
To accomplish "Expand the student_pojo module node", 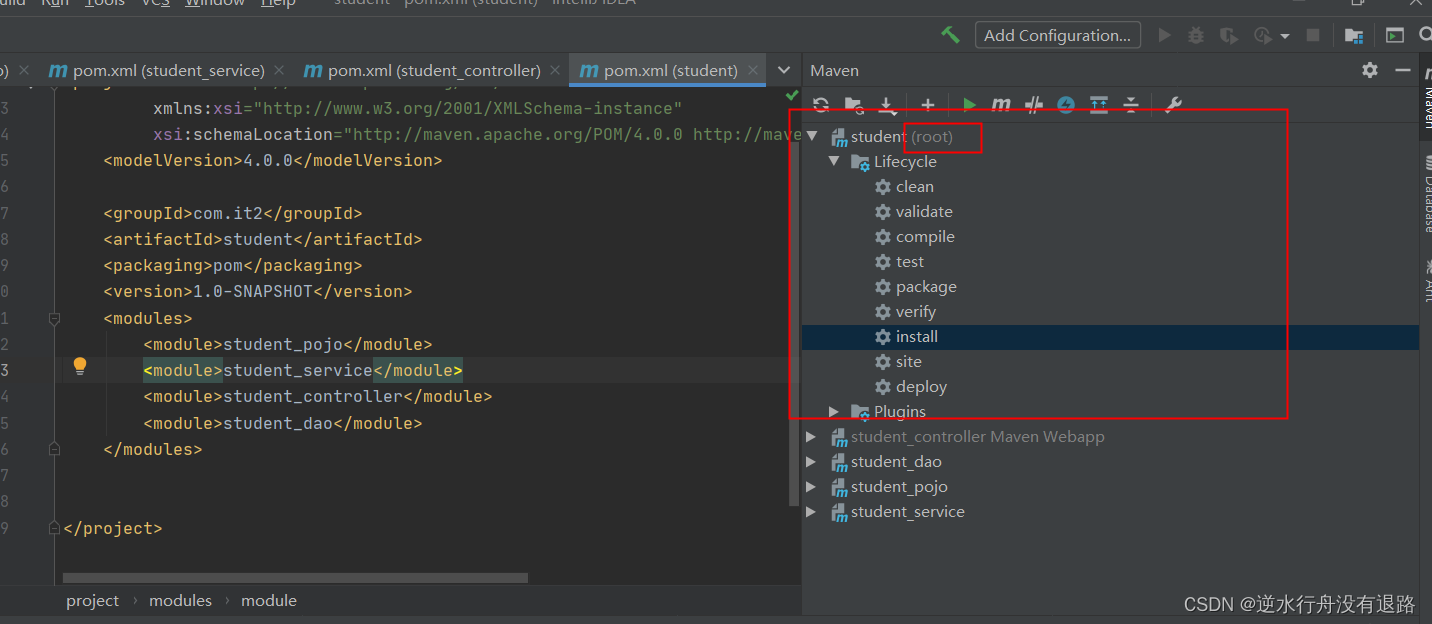I will pyautogui.click(x=811, y=486).
